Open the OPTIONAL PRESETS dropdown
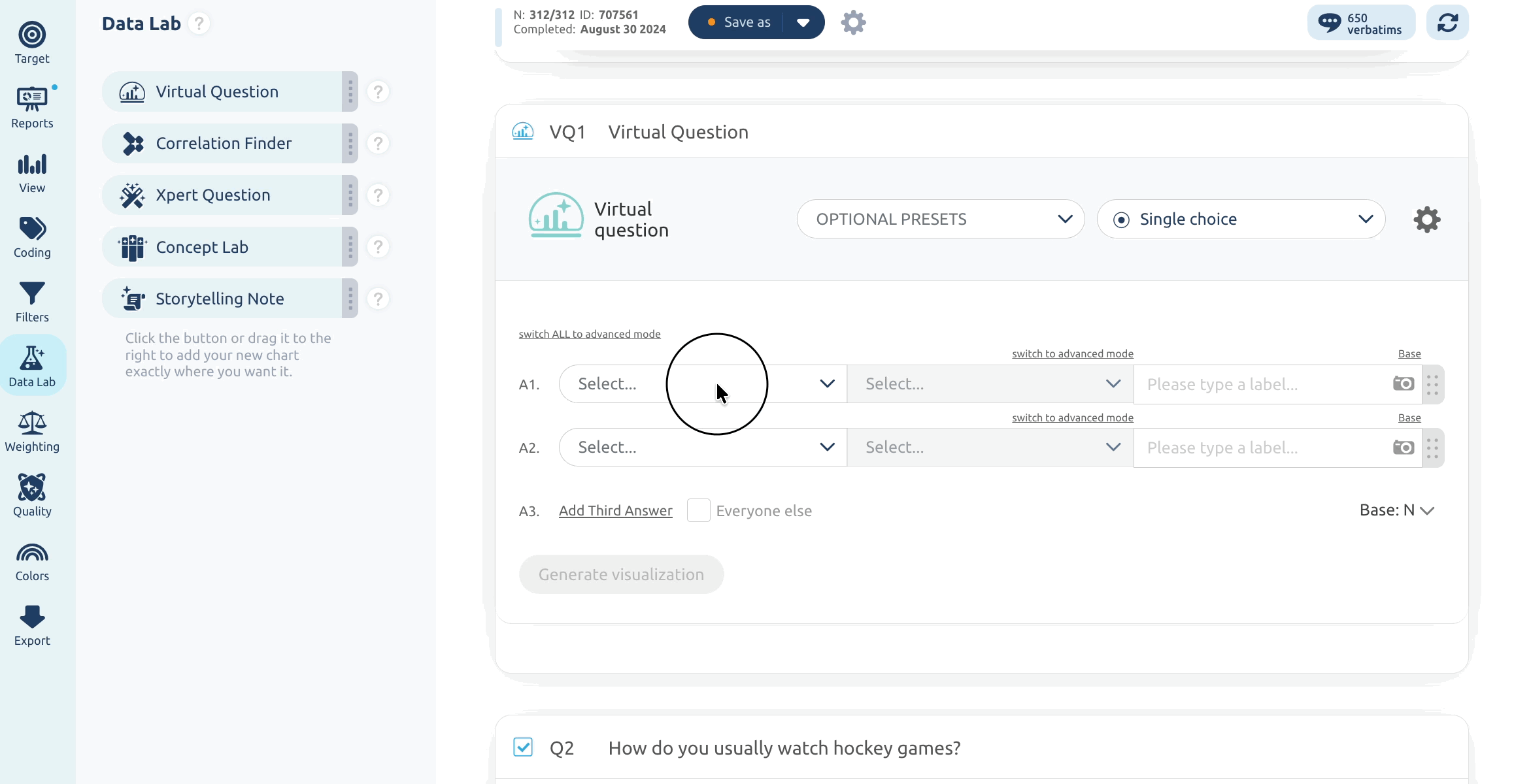The image size is (1514, 784). click(941, 219)
